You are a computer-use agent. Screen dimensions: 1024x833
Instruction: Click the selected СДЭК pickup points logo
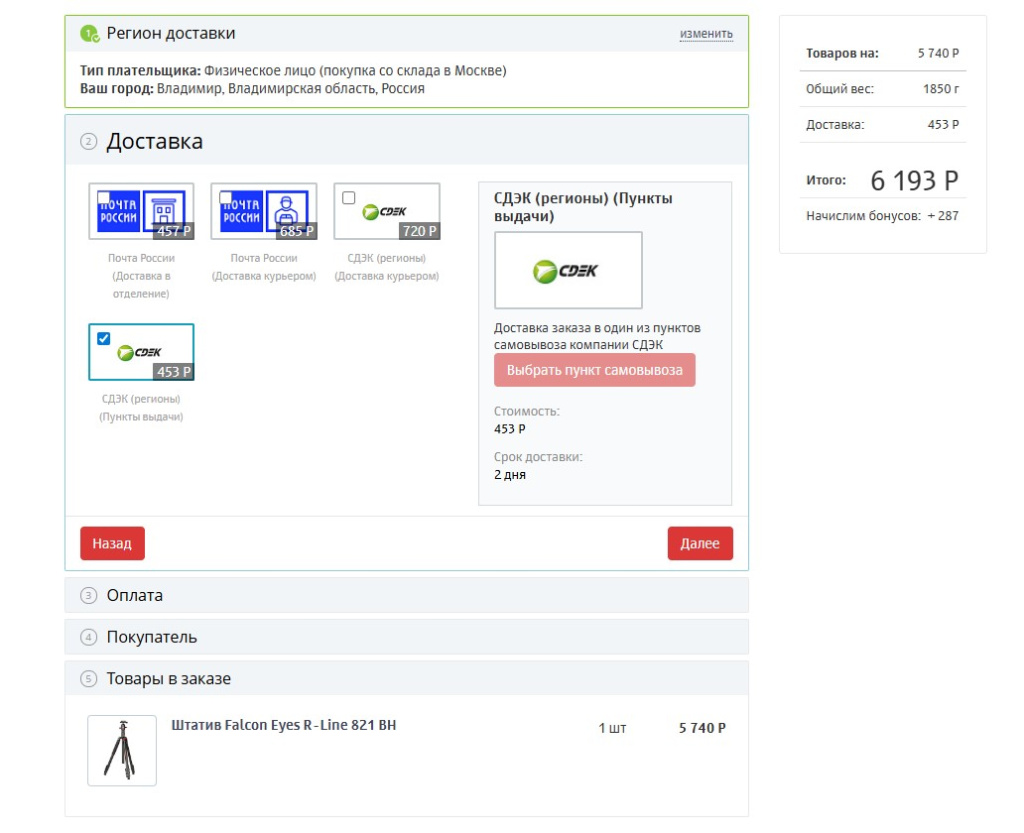click(140, 352)
